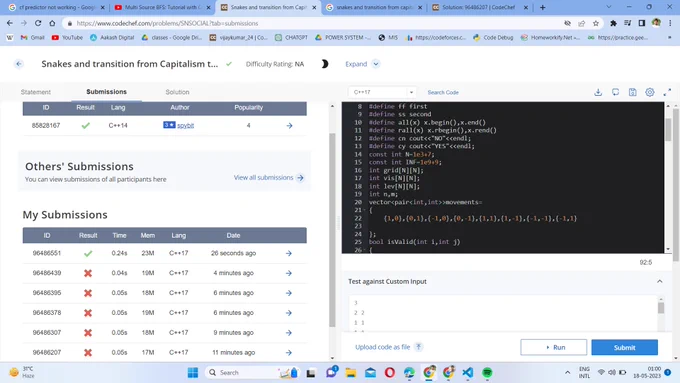Click the code editor vertical scrollbar
680x383 pixels.
click(668, 130)
